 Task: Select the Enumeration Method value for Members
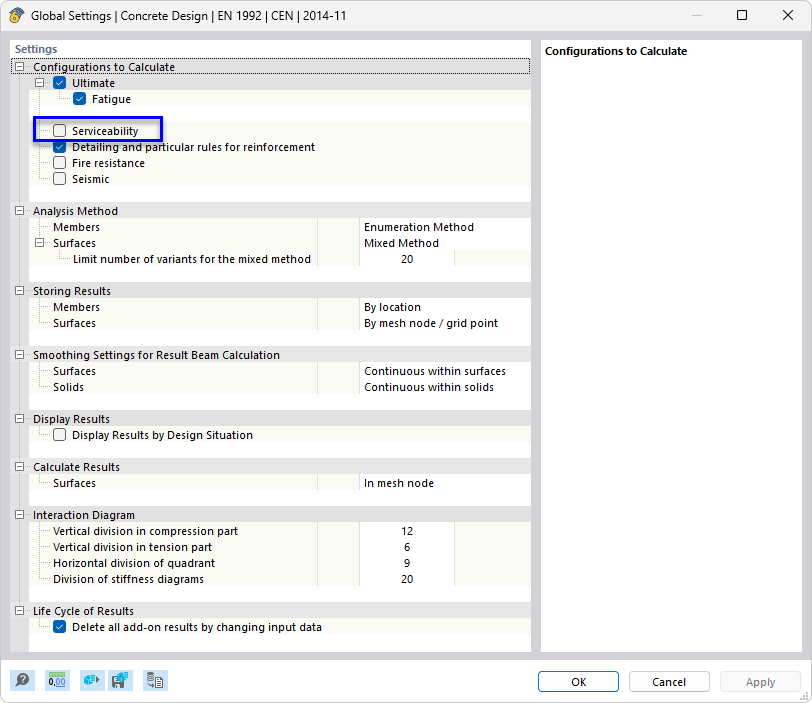417,227
